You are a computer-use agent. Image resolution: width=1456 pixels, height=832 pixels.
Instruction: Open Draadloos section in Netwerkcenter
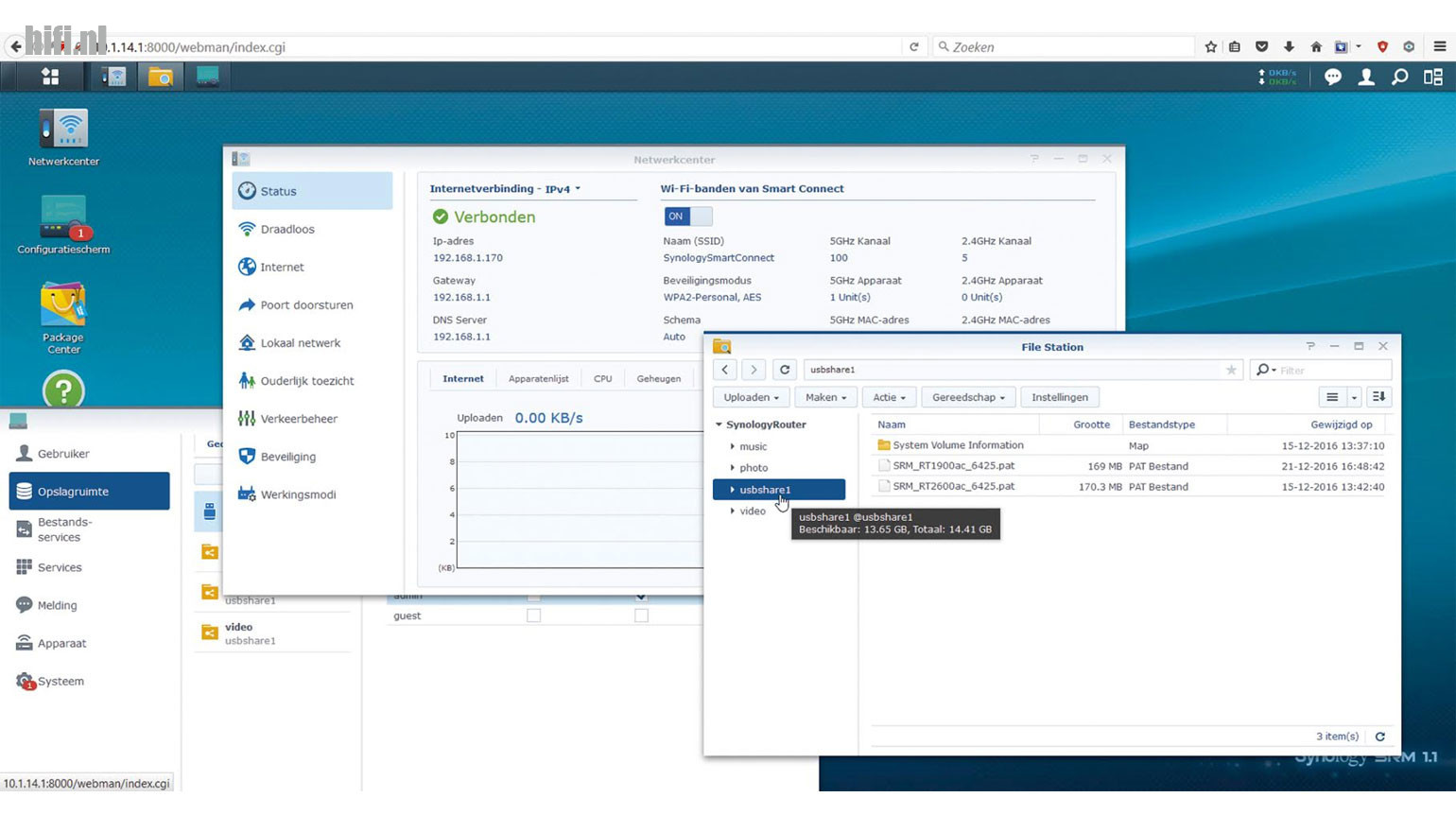(312, 229)
